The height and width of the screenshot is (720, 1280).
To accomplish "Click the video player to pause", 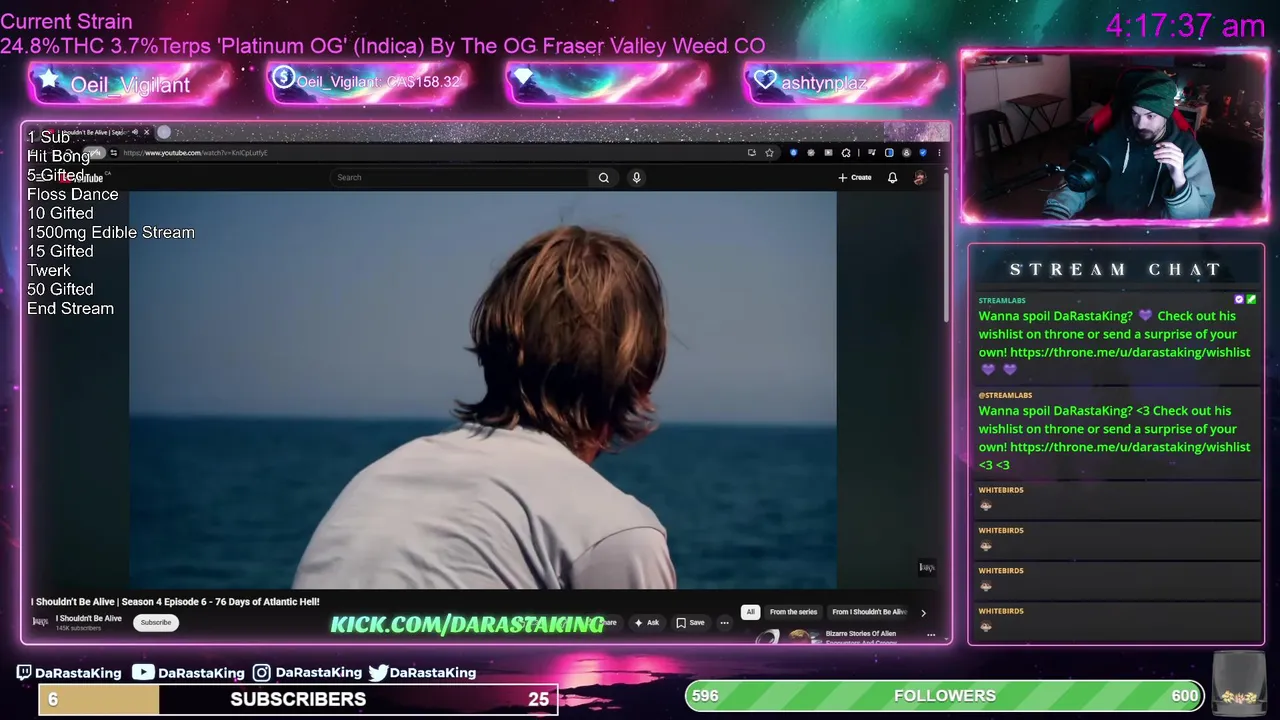I will (x=482, y=390).
